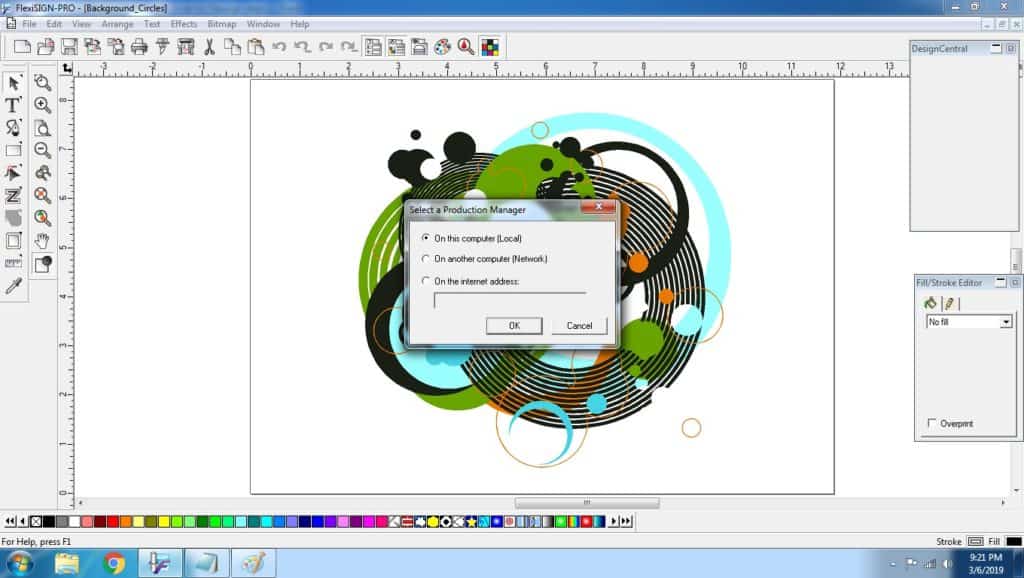Open the Stroke pencil tab in Fill/Stroke Editor

pyautogui.click(x=950, y=303)
